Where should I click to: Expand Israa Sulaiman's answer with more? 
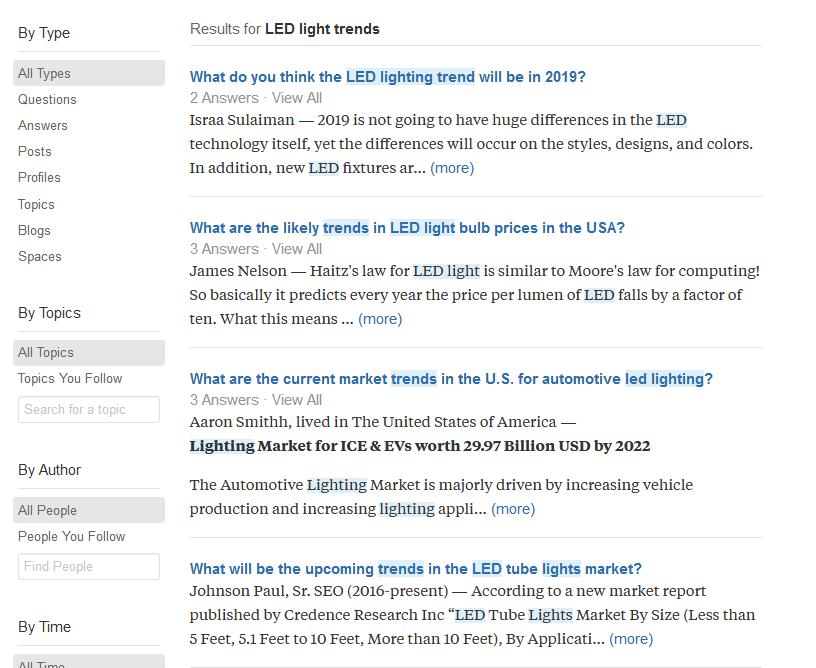pyautogui.click(x=452, y=168)
